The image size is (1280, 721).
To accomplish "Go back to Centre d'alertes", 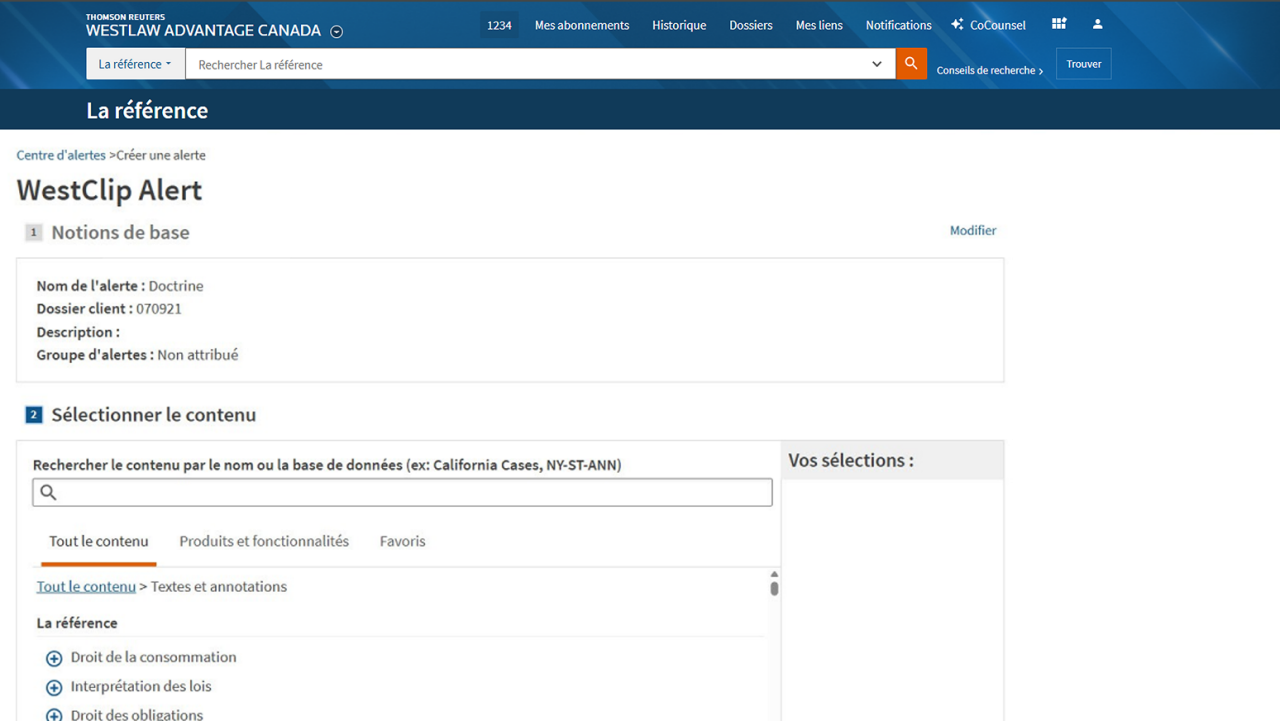I will [61, 155].
